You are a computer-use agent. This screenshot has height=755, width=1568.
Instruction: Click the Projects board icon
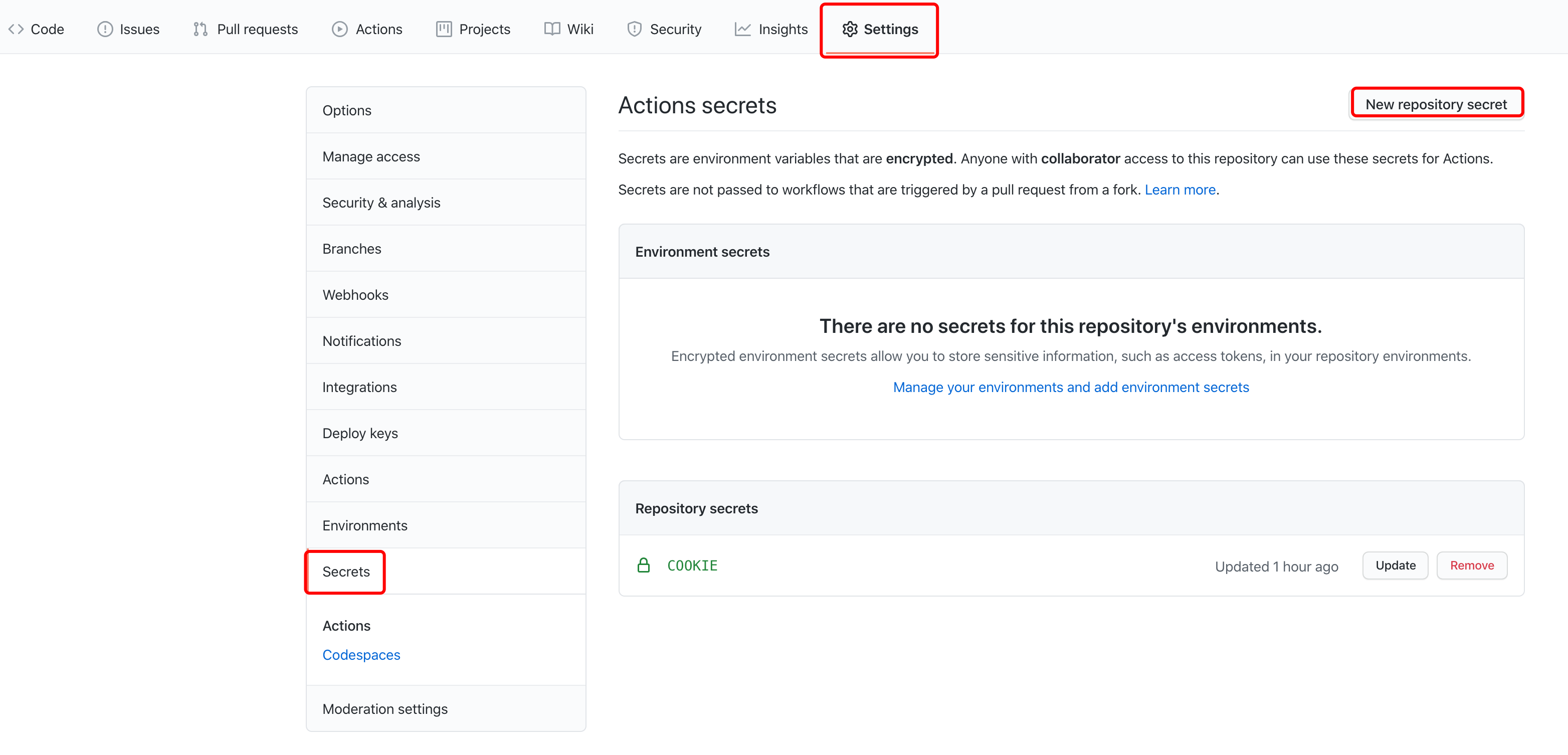[x=444, y=29]
